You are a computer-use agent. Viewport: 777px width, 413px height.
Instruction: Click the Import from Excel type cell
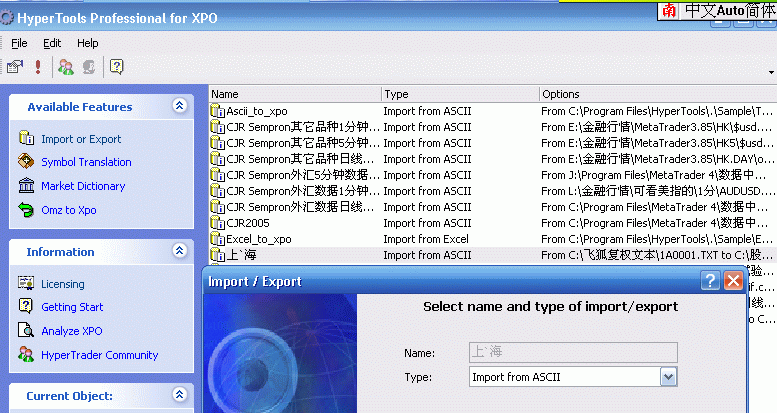coord(426,239)
